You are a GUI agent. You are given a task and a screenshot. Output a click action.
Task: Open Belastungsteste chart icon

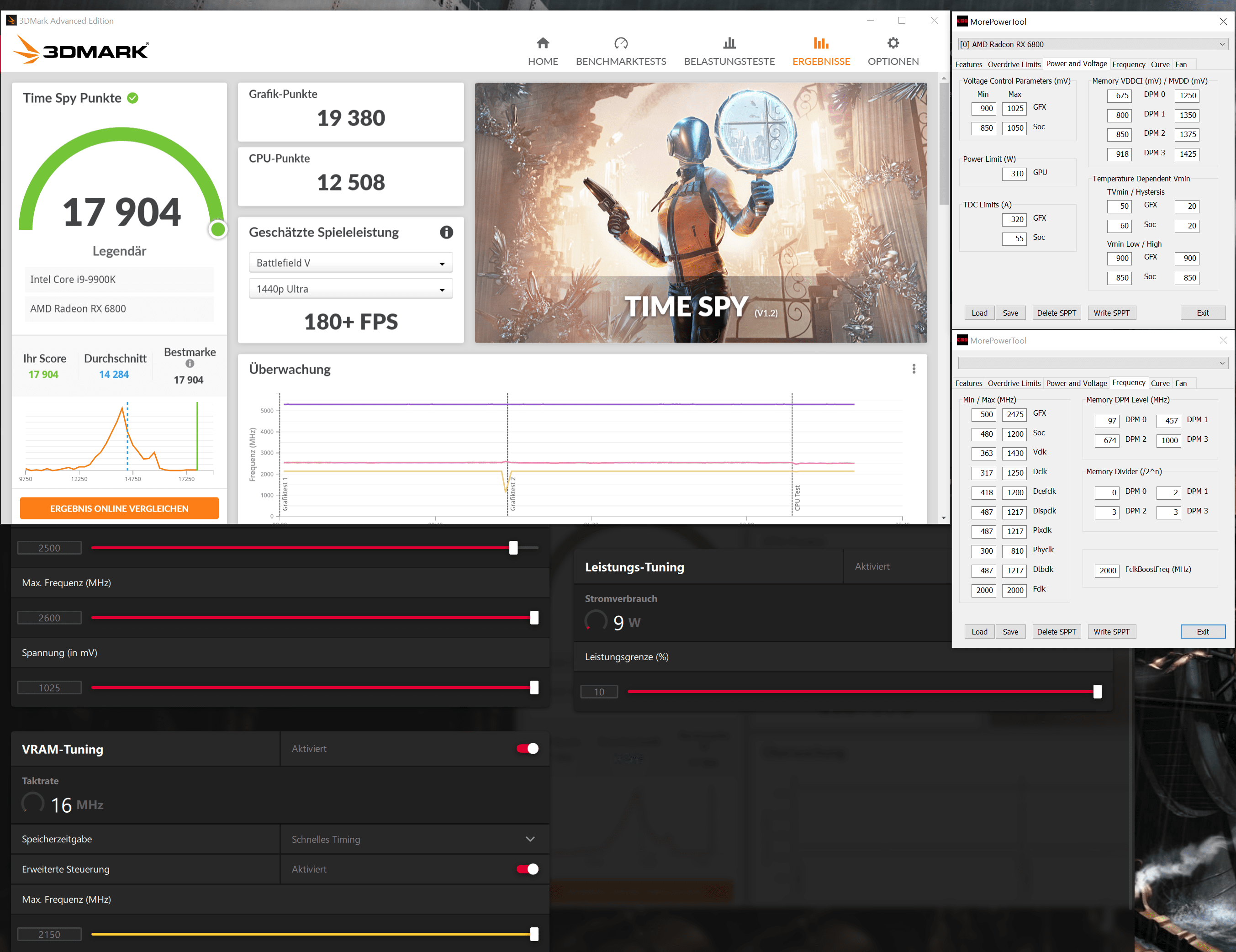(729, 43)
